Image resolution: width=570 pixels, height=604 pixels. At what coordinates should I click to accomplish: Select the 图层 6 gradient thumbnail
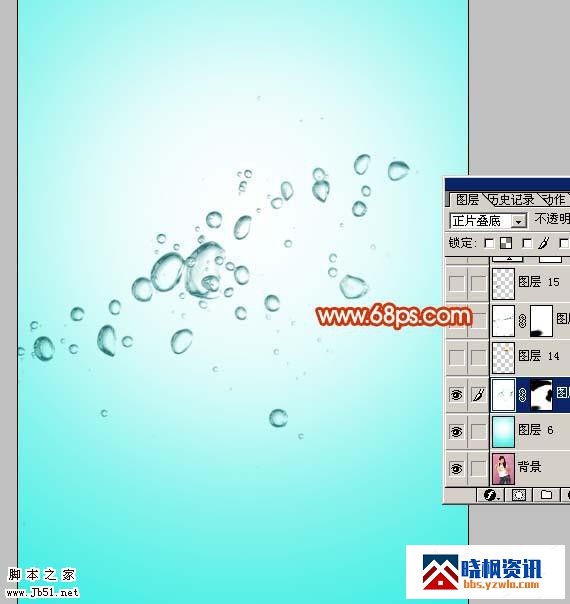tap(503, 431)
